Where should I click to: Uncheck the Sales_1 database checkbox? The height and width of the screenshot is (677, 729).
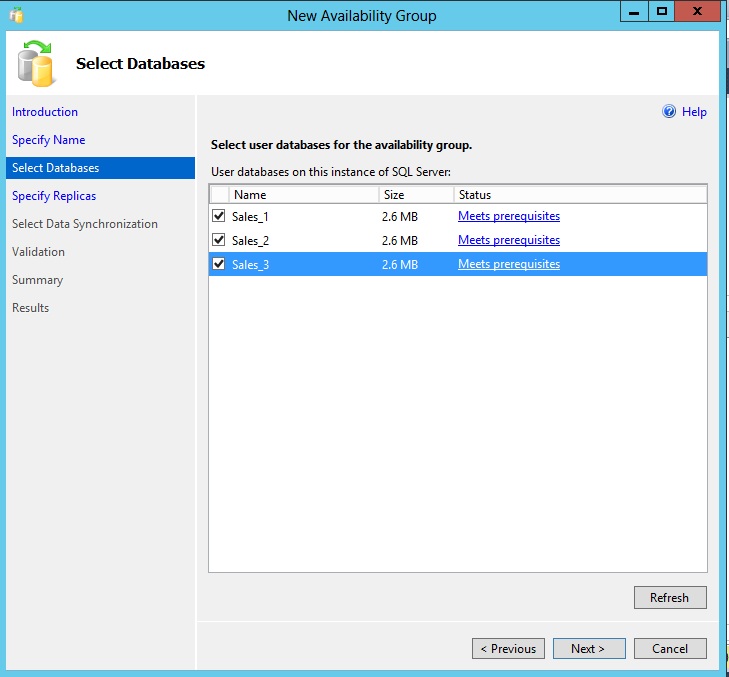click(219, 216)
